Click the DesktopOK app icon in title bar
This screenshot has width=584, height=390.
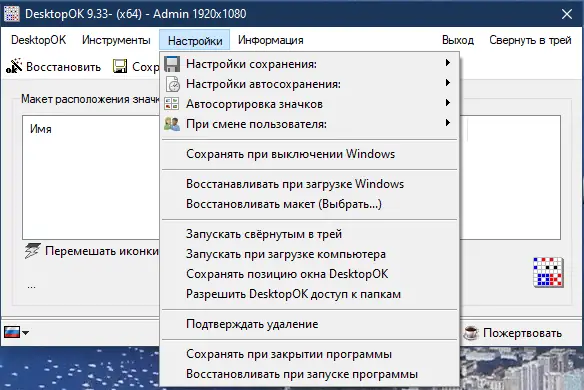11,14
